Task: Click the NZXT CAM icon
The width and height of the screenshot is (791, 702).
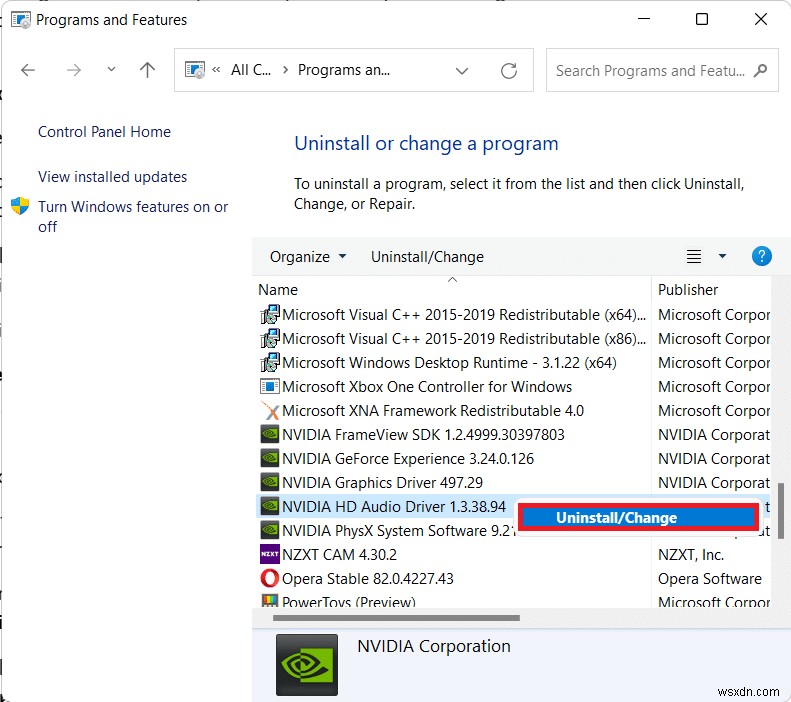Action: point(269,554)
